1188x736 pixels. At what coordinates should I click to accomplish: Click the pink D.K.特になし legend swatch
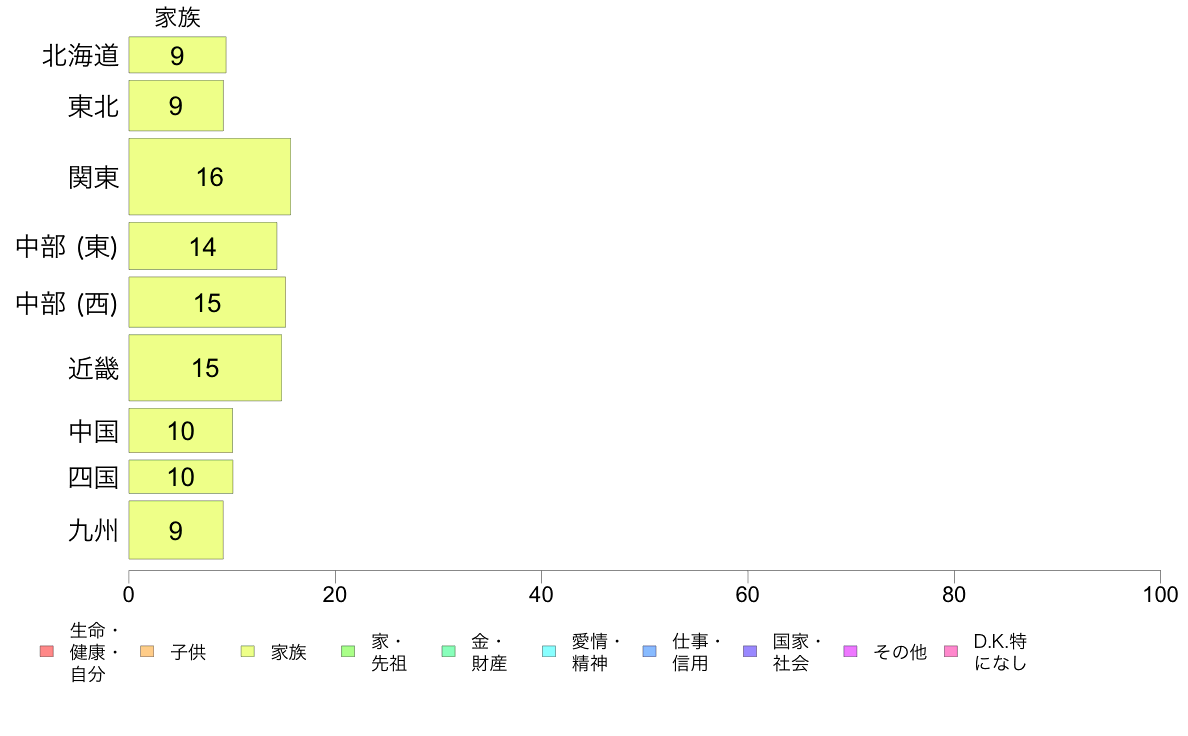point(951,651)
